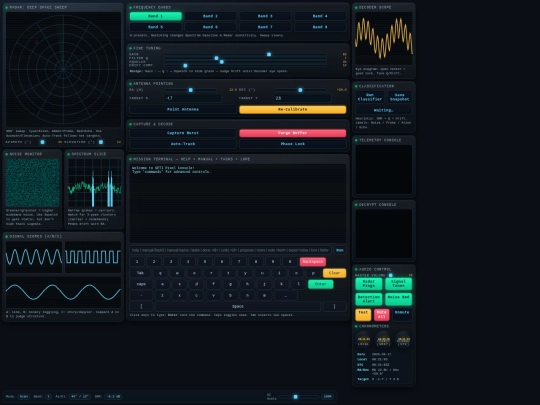Click the Universal (UTC) chronometer dial
Viewport: 540px width, 405px height.
[404, 339]
